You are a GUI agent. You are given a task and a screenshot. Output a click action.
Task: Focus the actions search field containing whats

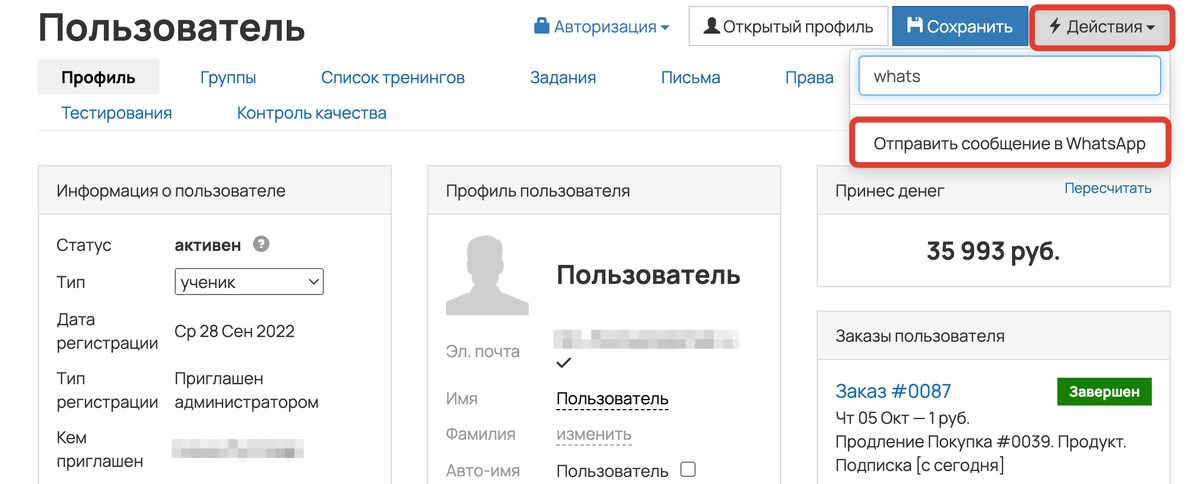coord(1009,76)
